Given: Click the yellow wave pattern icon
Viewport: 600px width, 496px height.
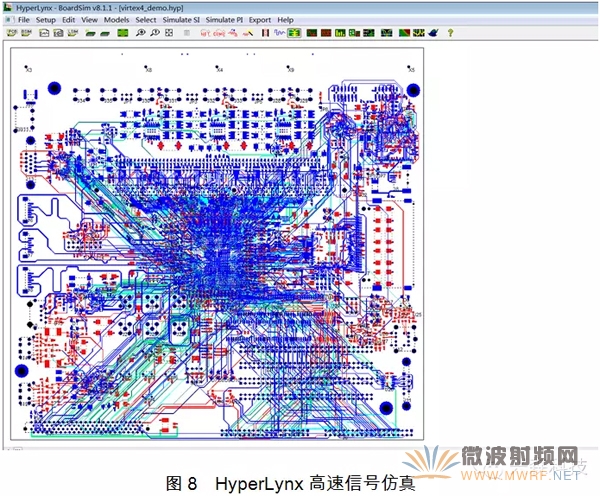Looking at the screenshot, I should (x=419, y=33).
